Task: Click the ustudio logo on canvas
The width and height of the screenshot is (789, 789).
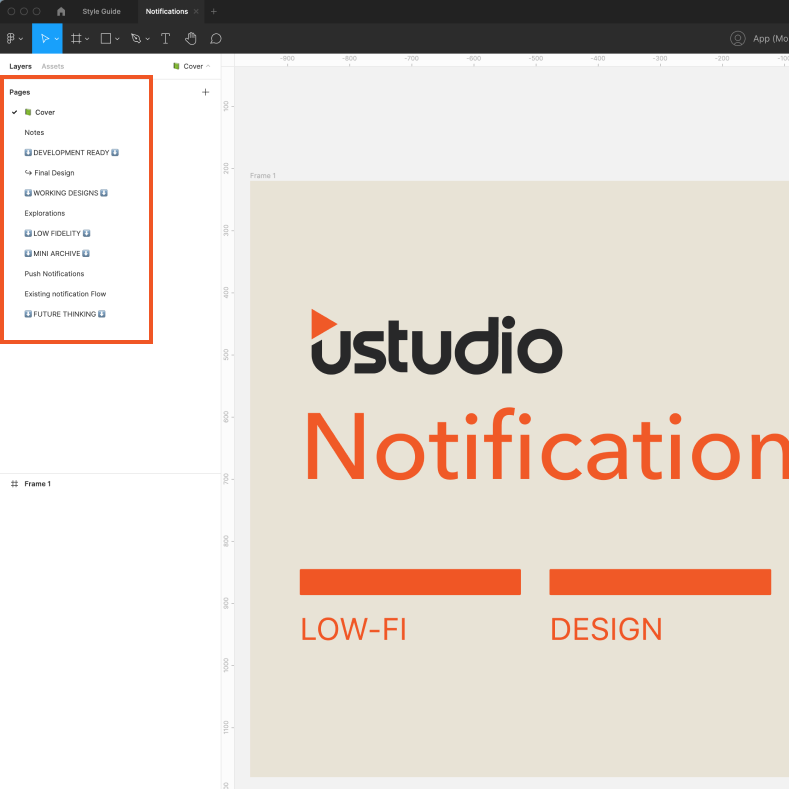Action: coord(436,342)
